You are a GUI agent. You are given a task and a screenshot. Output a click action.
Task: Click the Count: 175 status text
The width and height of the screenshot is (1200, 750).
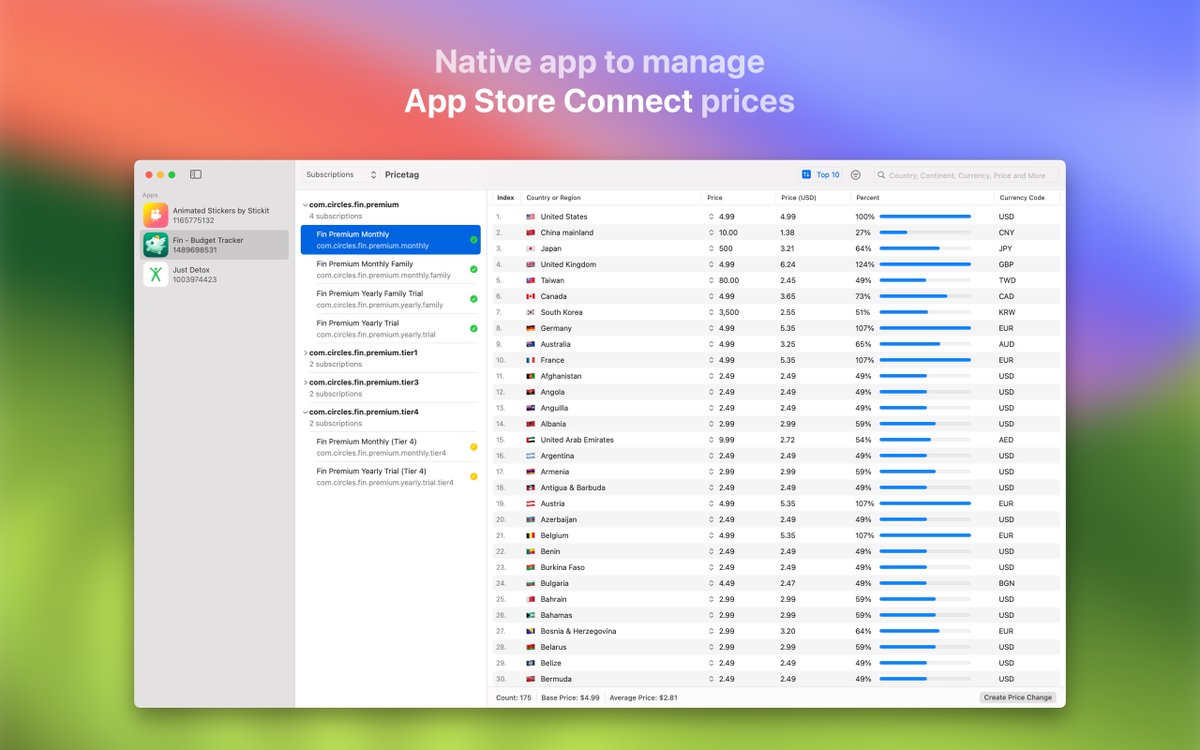click(x=514, y=697)
